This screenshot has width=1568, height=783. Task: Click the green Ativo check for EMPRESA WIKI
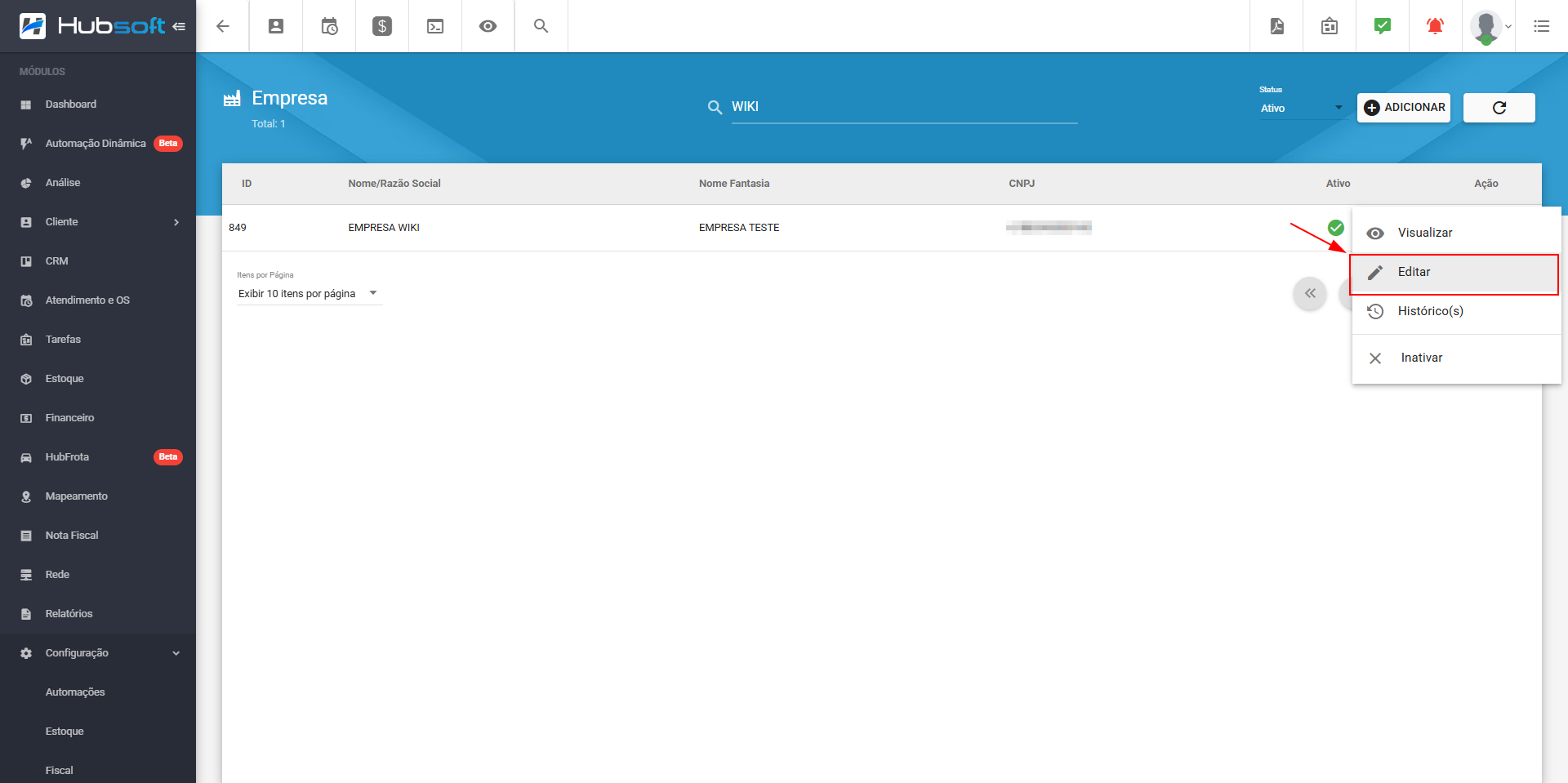(1336, 228)
